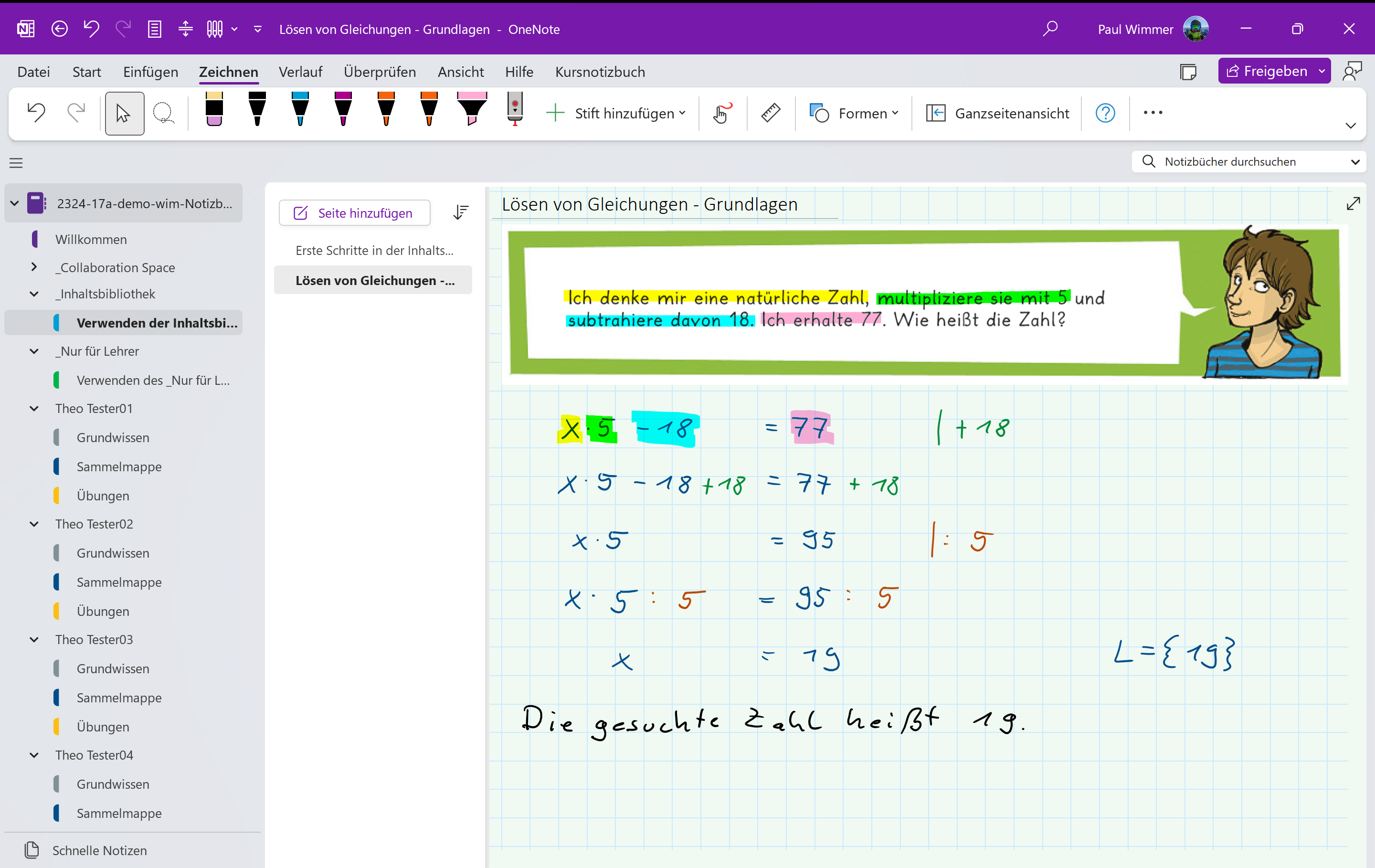Toggle the navigation pane with the hamburger icon
The width and height of the screenshot is (1375, 868).
coord(16,163)
